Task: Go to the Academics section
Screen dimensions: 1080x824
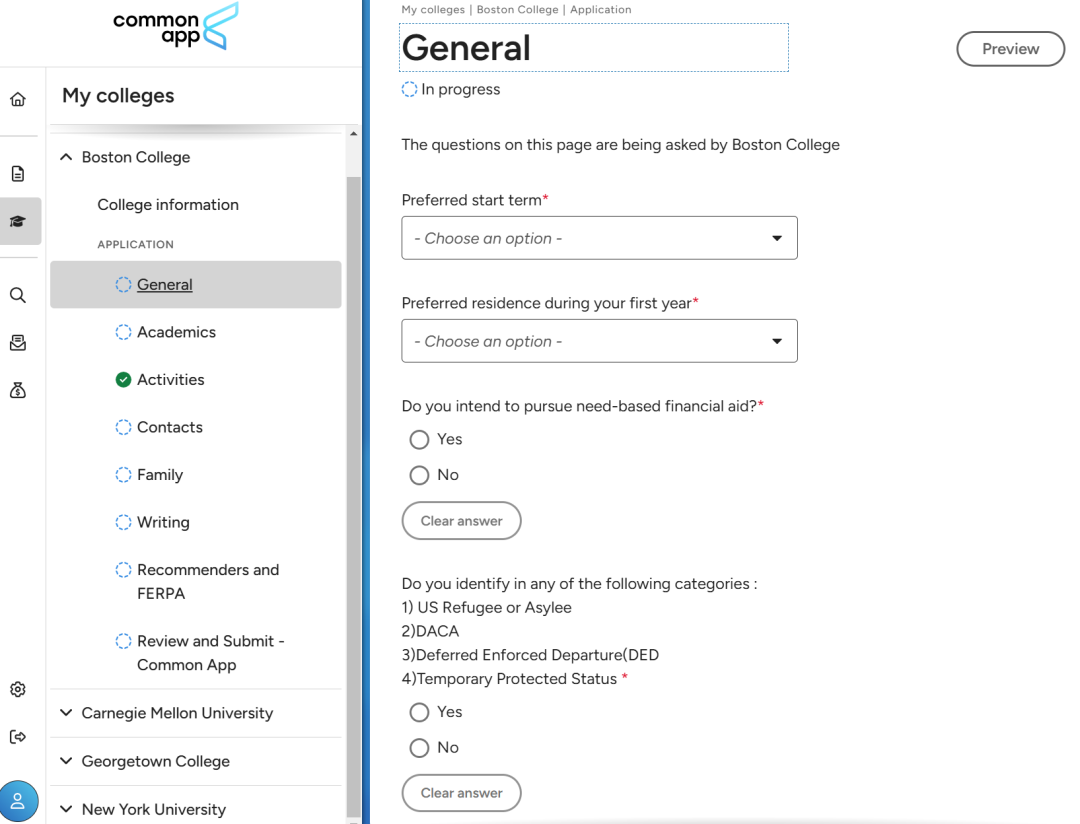Action: pos(176,332)
